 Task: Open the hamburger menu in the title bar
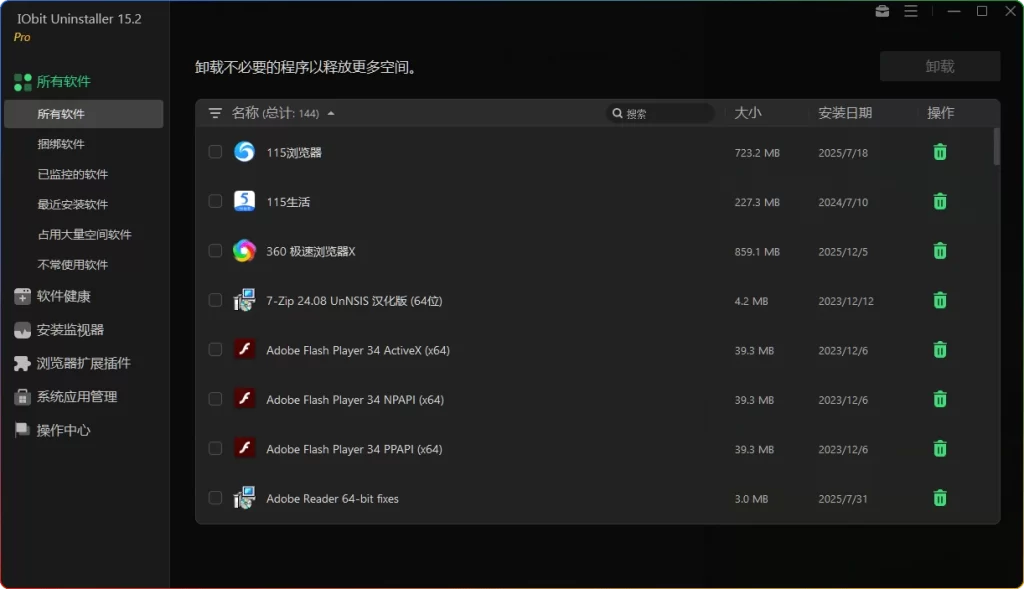[911, 11]
